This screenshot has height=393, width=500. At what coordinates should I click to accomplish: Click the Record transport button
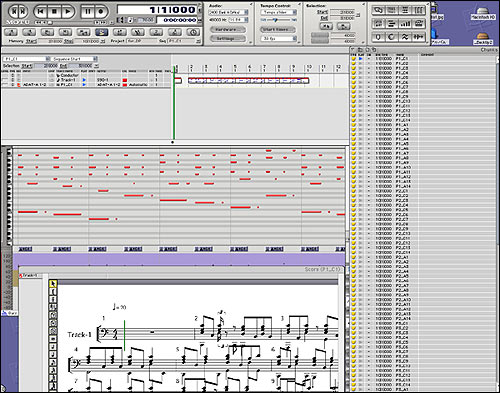[x=100, y=12]
